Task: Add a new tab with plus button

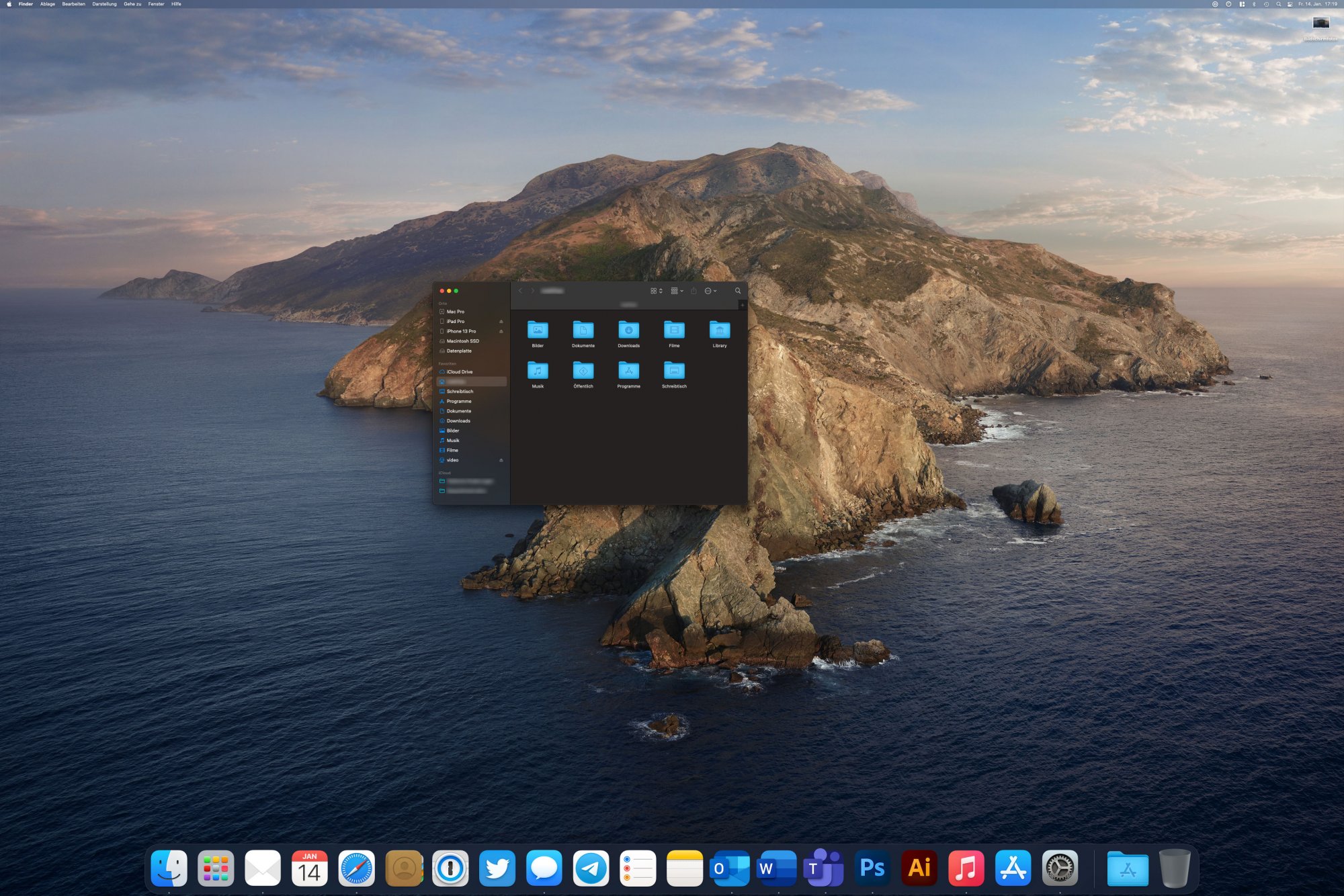Action: pos(742,305)
